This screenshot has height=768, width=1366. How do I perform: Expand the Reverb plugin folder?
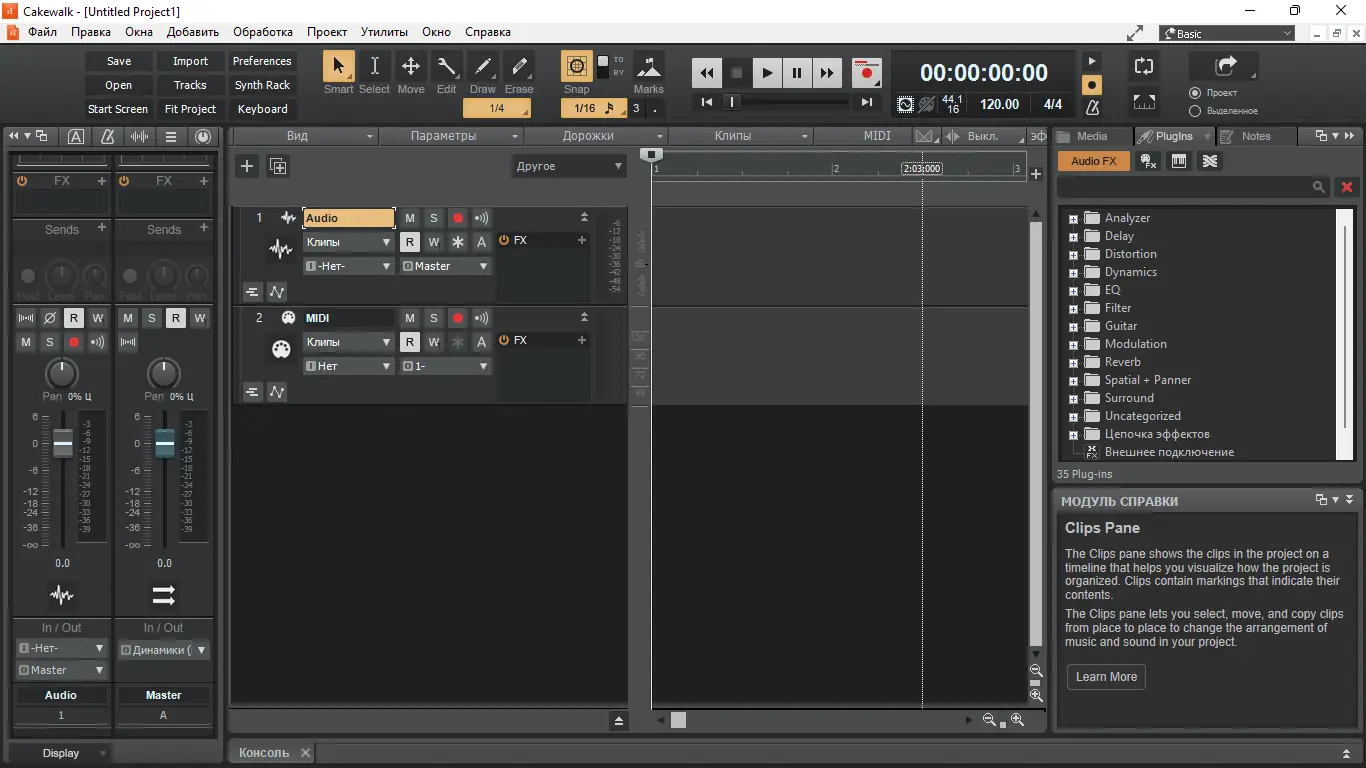tap(1073, 362)
